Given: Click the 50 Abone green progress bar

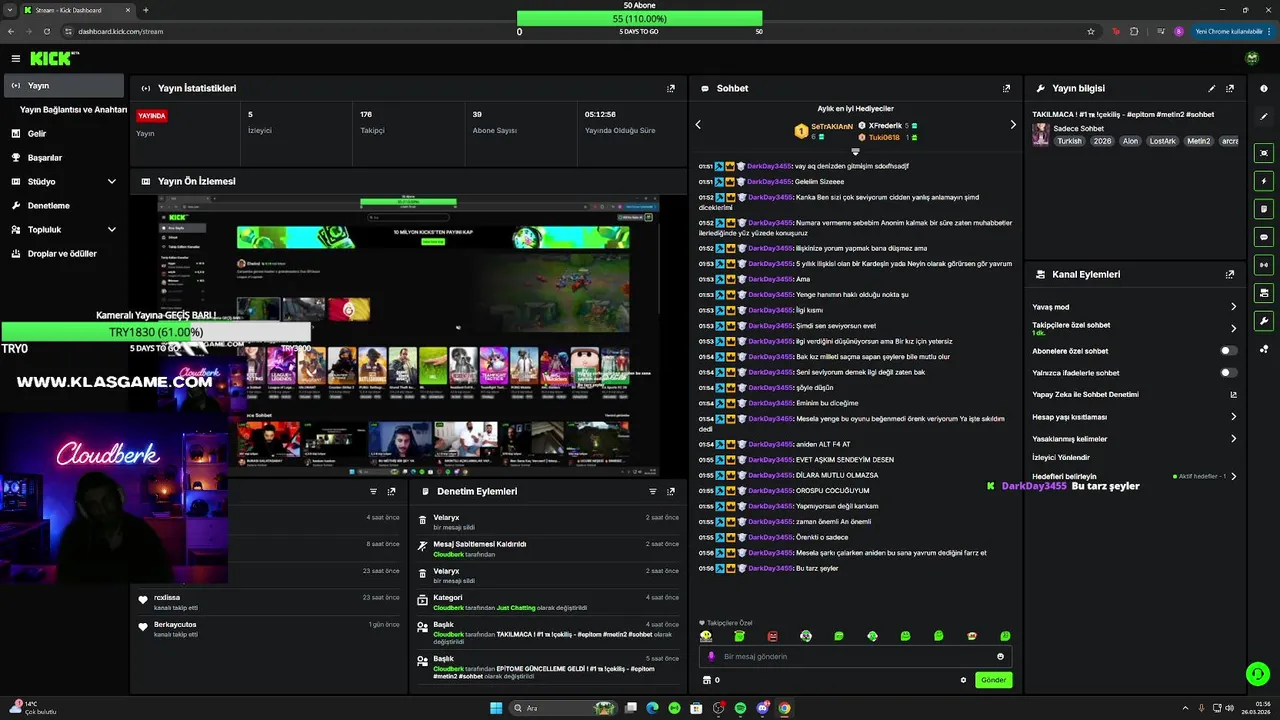Looking at the screenshot, I should click(x=639, y=18).
